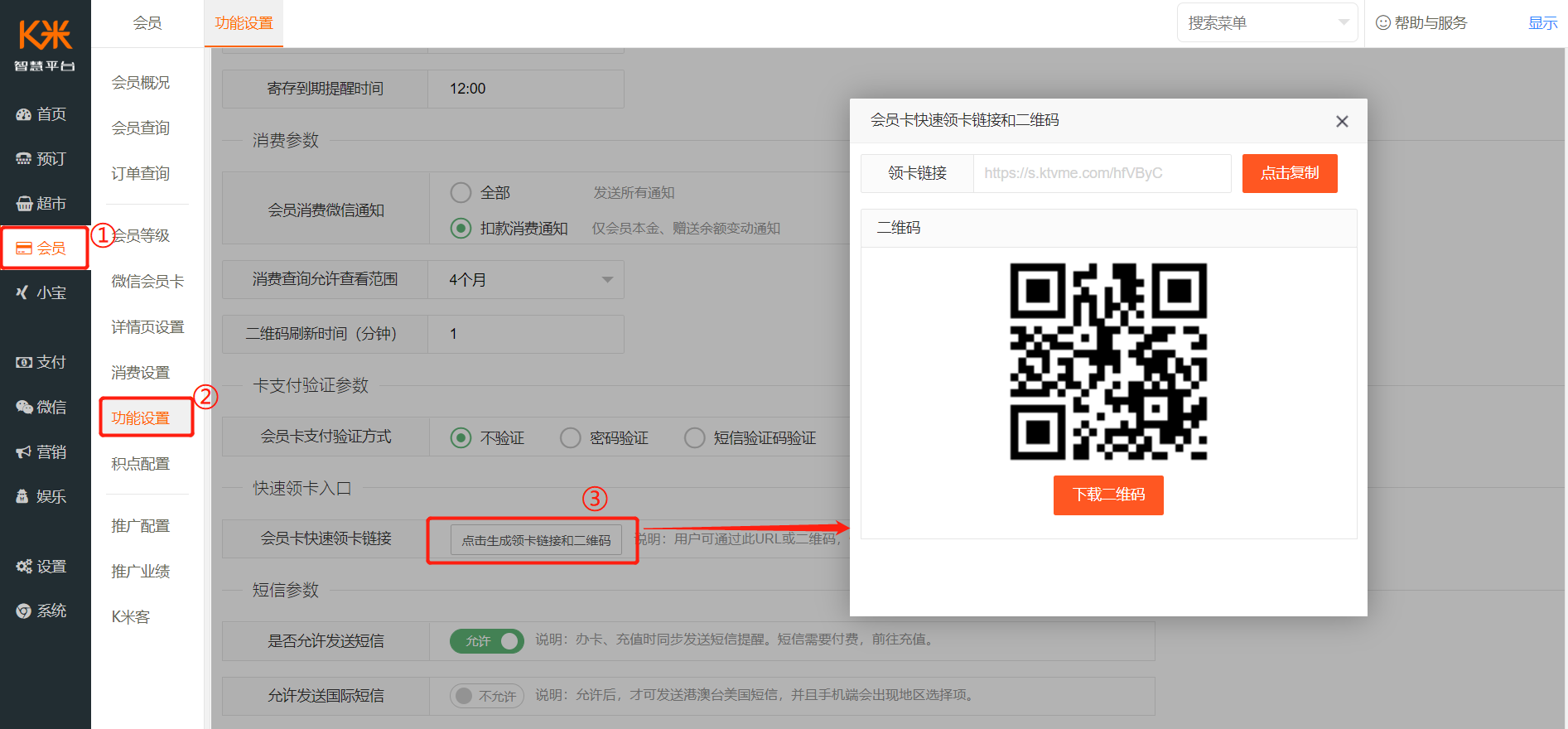
Task: Click 下载二维码 button
Action: coord(1108,495)
